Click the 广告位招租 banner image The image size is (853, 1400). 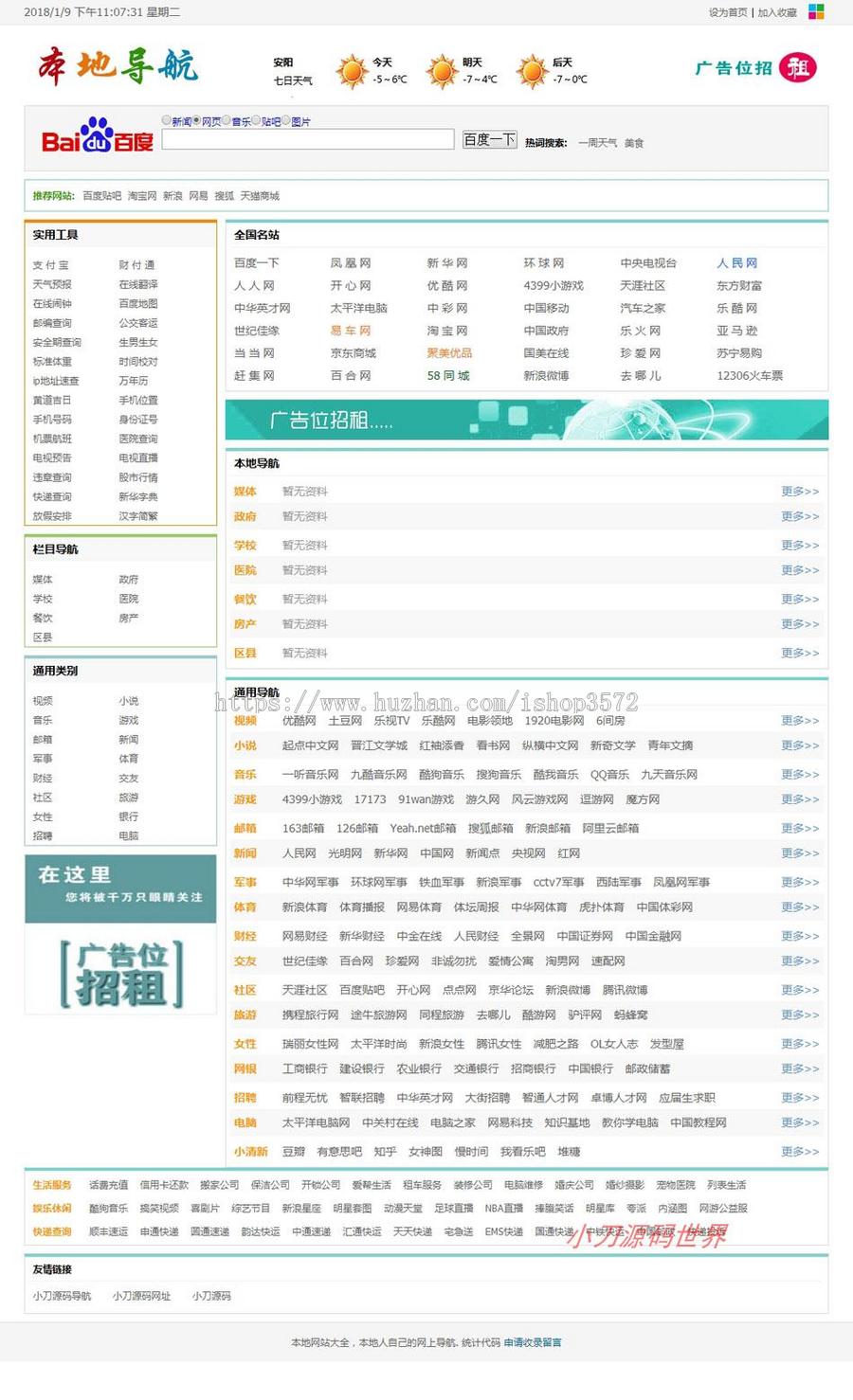click(528, 420)
